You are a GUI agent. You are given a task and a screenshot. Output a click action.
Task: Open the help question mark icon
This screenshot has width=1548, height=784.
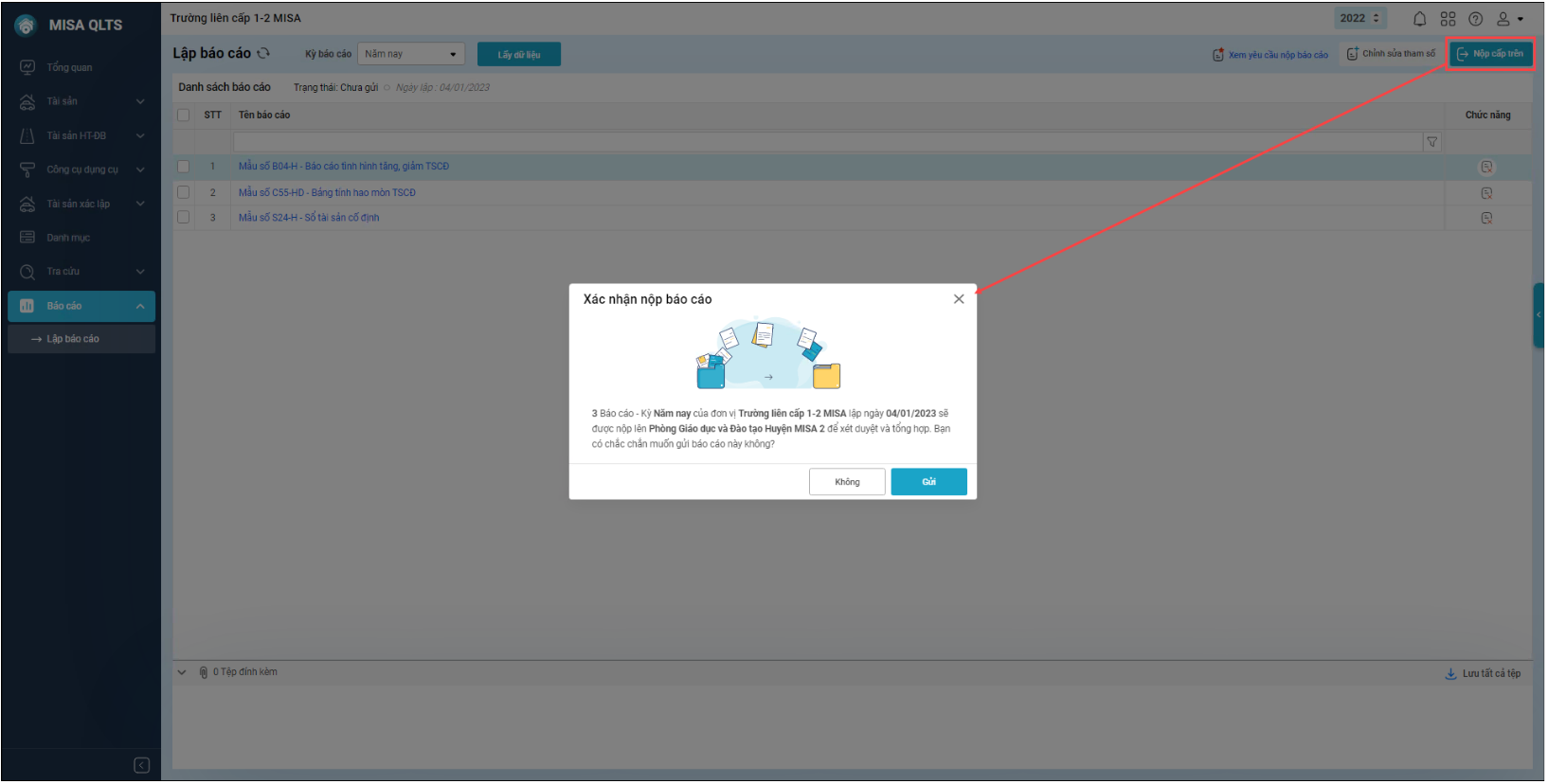[x=1475, y=19]
